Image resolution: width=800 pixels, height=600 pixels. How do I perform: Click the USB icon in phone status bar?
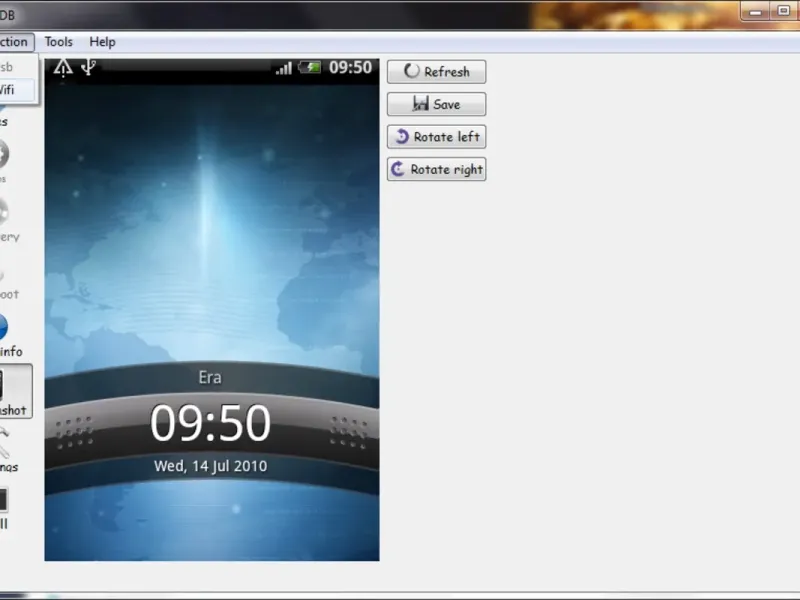[89, 67]
